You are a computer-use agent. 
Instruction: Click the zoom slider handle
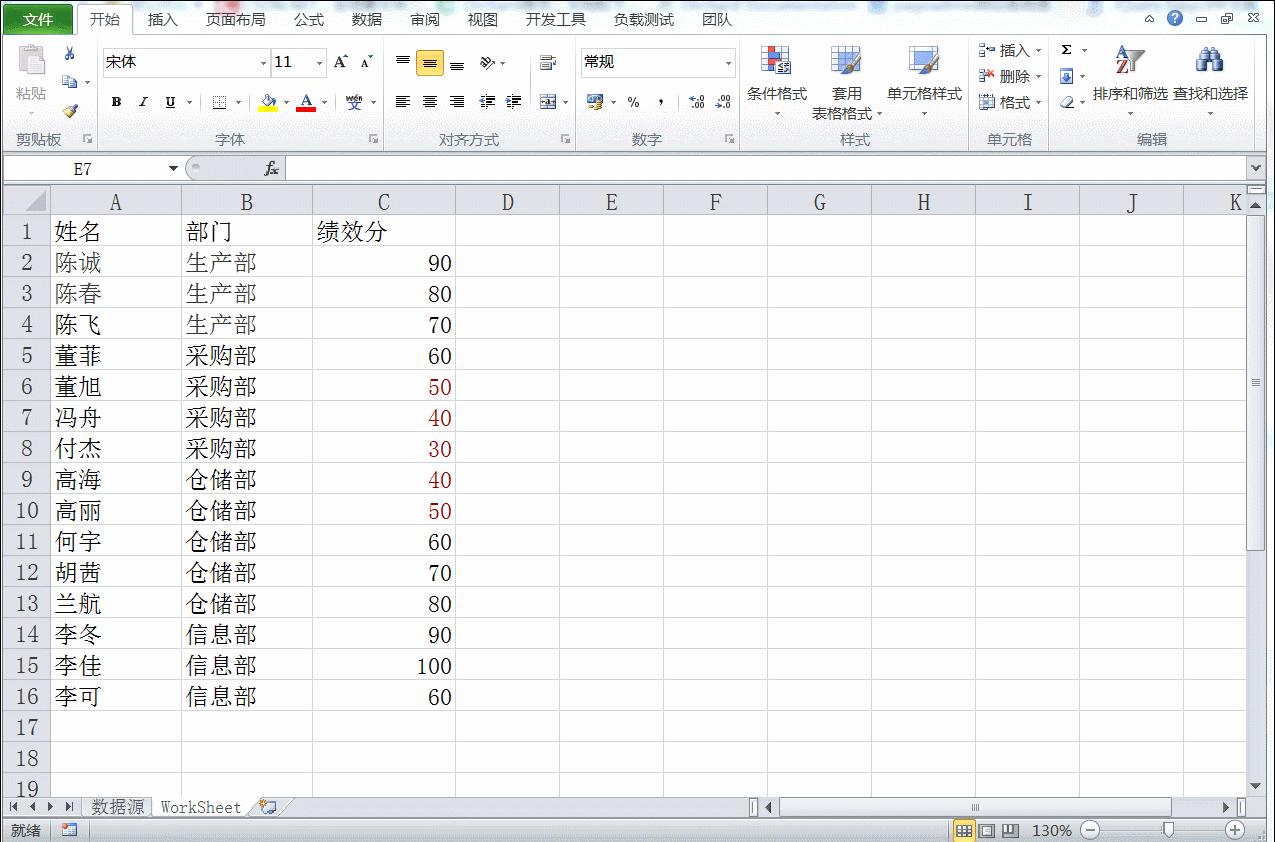[1167, 830]
